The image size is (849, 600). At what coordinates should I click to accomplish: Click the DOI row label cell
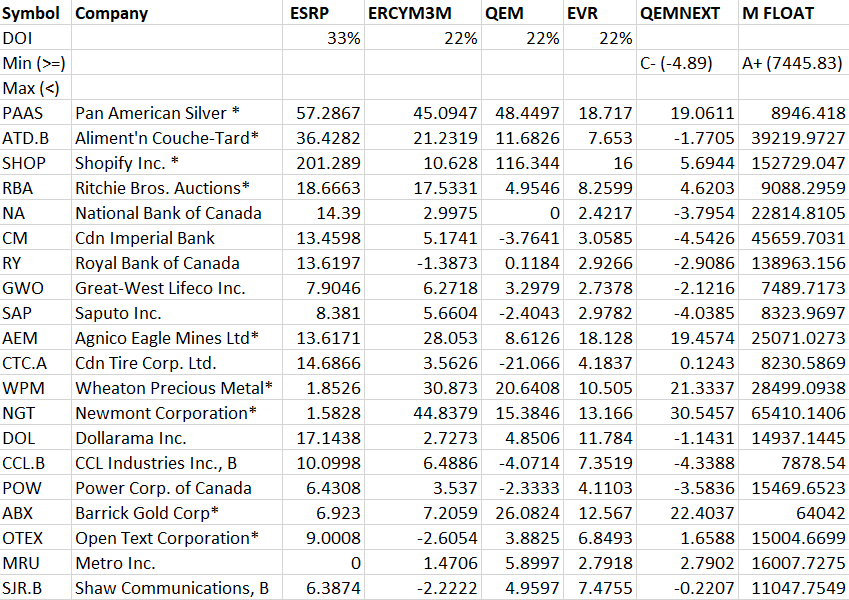[18, 38]
